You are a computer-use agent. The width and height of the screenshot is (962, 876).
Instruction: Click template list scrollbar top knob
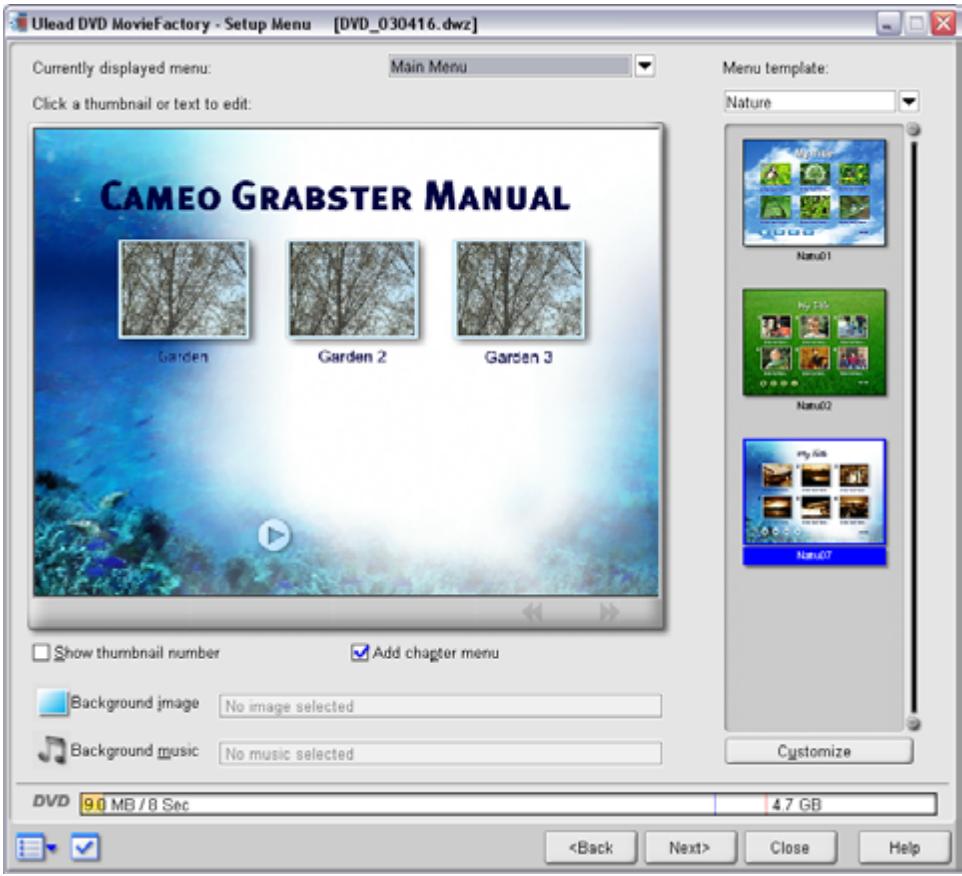(x=914, y=129)
